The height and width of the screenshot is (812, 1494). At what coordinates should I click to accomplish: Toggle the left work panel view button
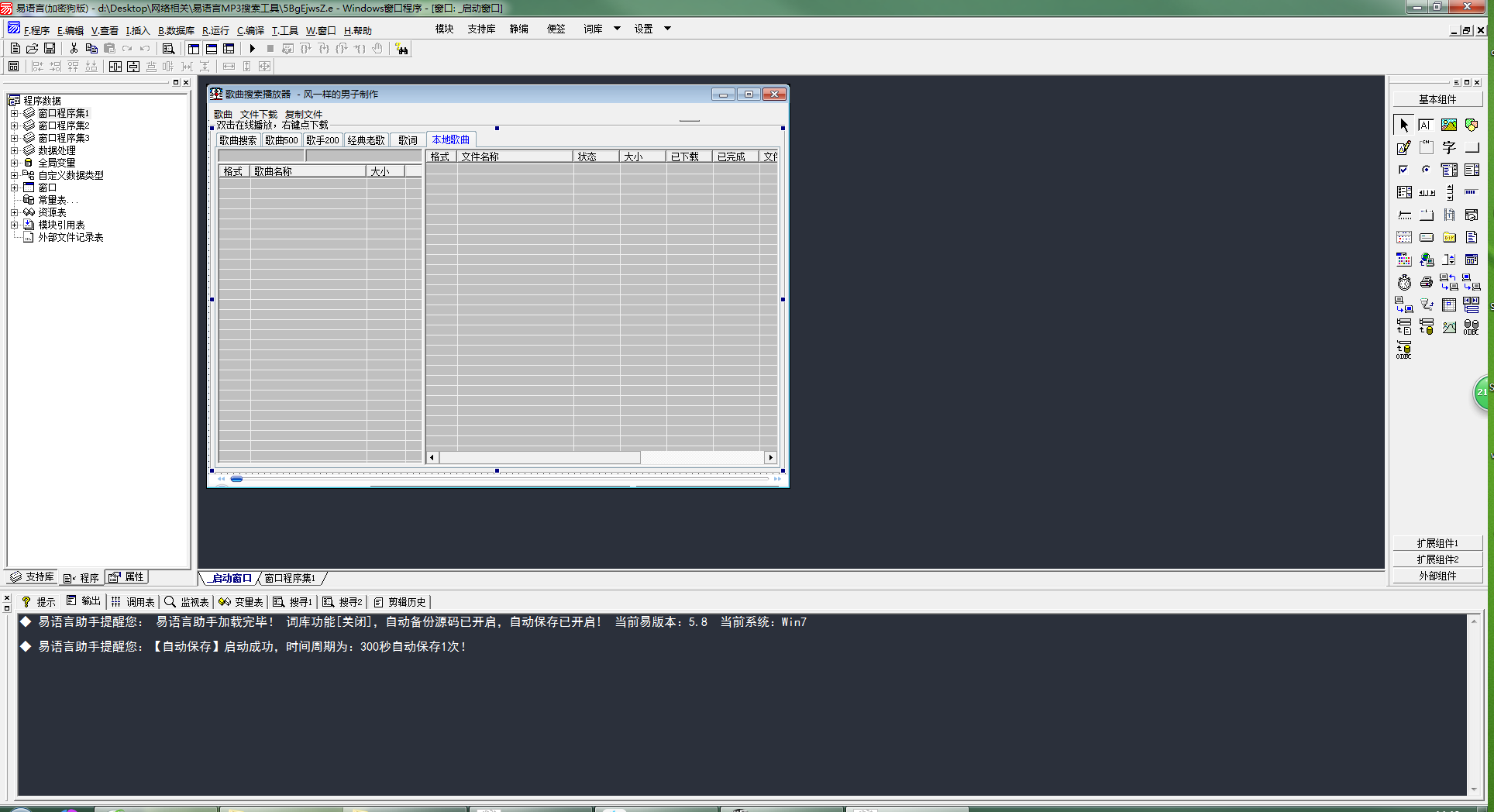click(x=194, y=49)
